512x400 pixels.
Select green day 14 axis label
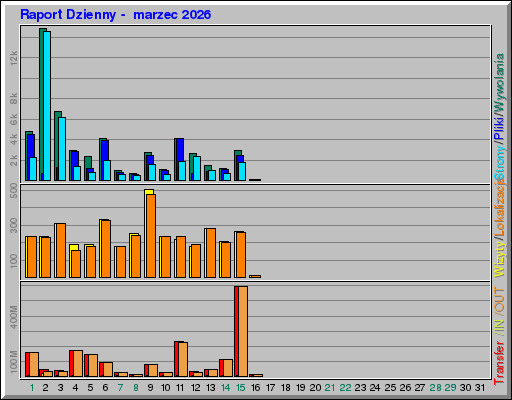click(x=225, y=388)
